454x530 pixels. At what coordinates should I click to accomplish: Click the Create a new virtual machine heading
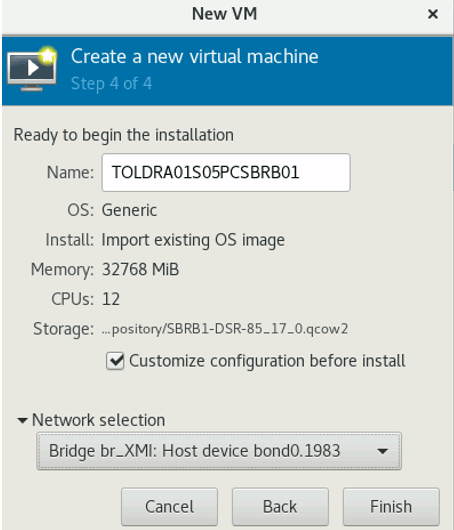click(195, 56)
